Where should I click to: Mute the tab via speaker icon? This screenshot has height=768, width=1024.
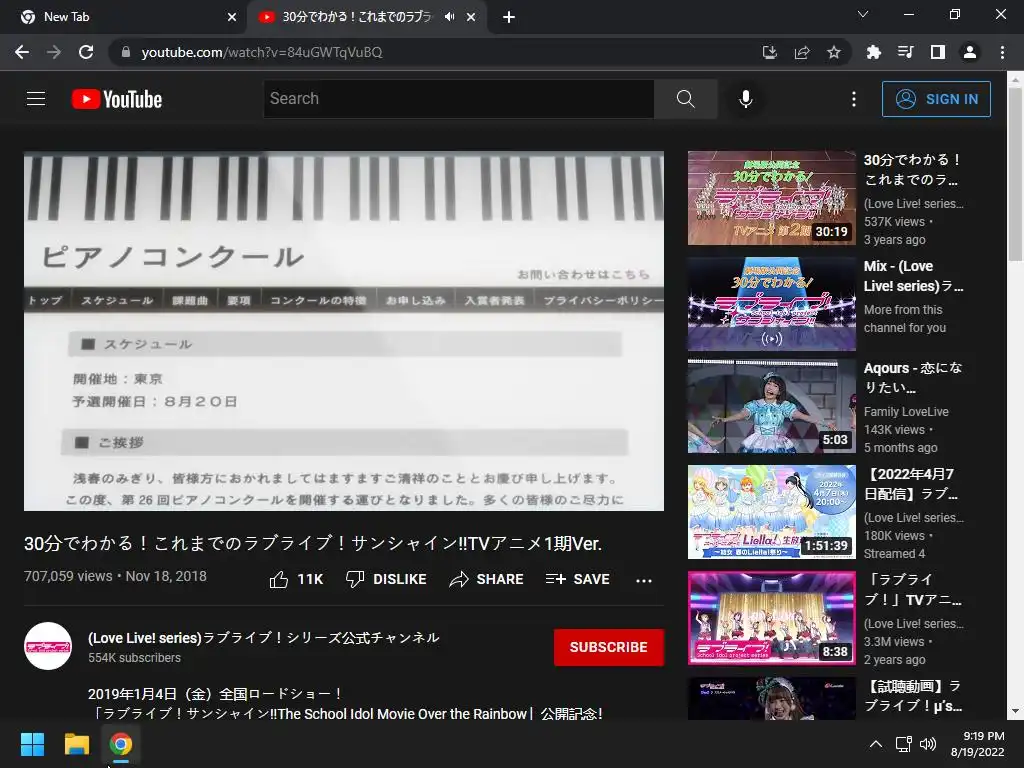pyautogui.click(x=449, y=17)
